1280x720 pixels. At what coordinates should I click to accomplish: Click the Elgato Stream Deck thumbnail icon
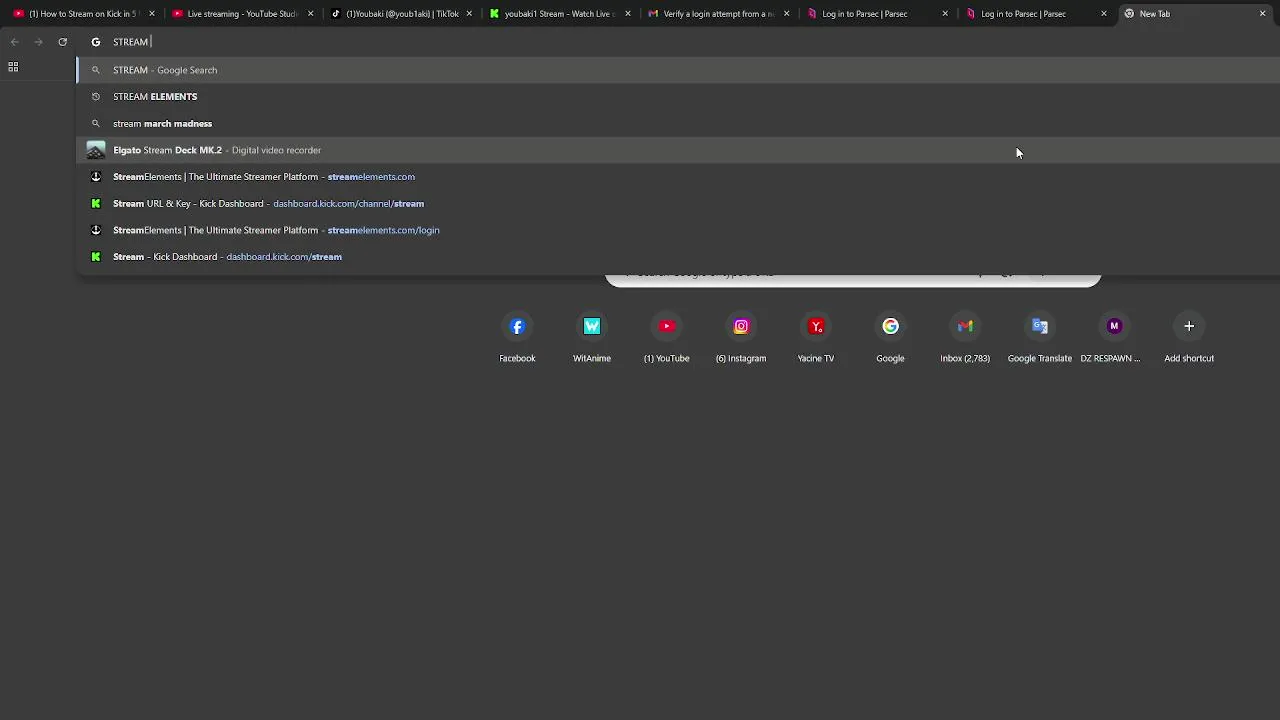click(96, 150)
